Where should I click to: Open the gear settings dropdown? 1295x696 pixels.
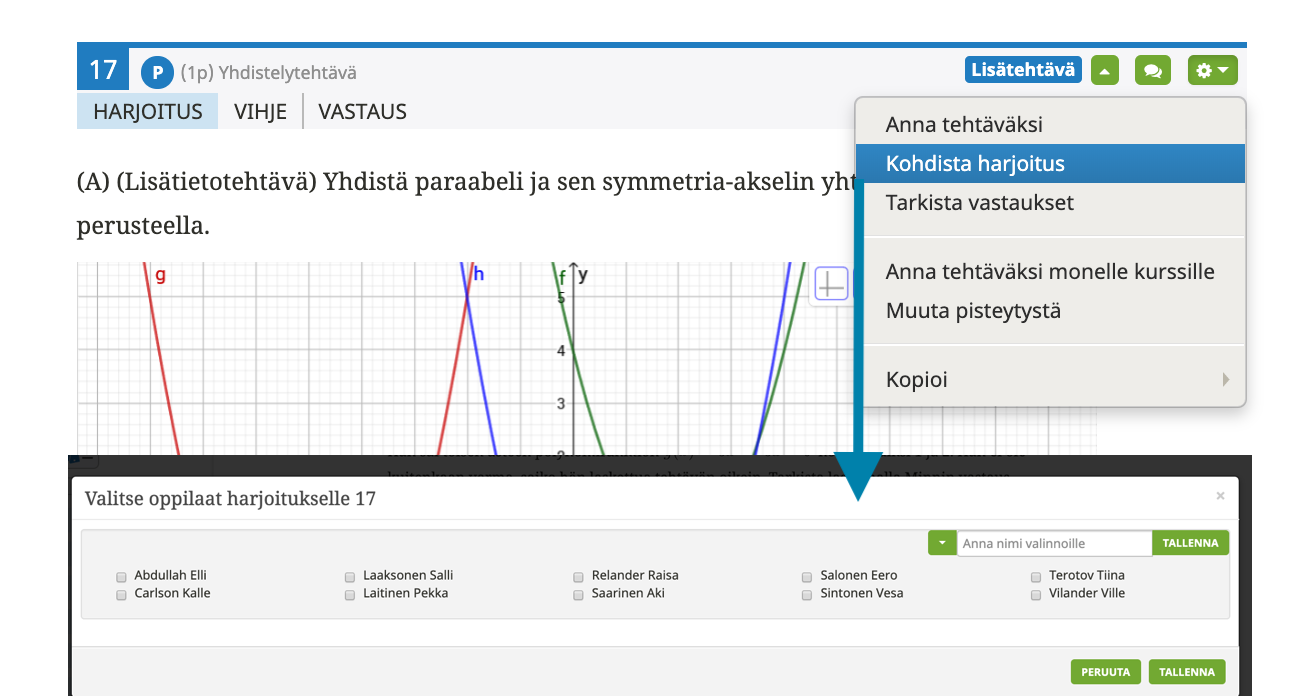tap(1212, 71)
